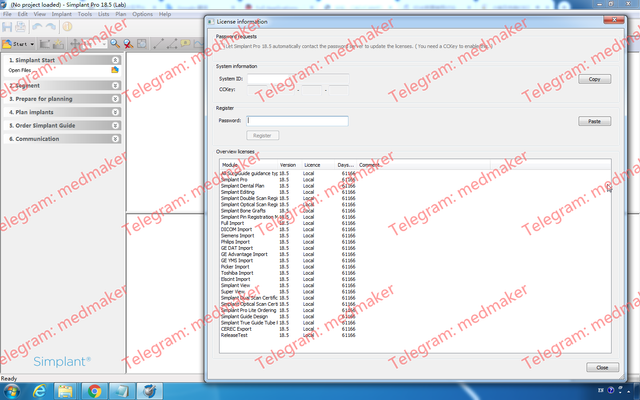
Task: Click the gray gradient toolbar icon
Action: (x=45, y=44)
